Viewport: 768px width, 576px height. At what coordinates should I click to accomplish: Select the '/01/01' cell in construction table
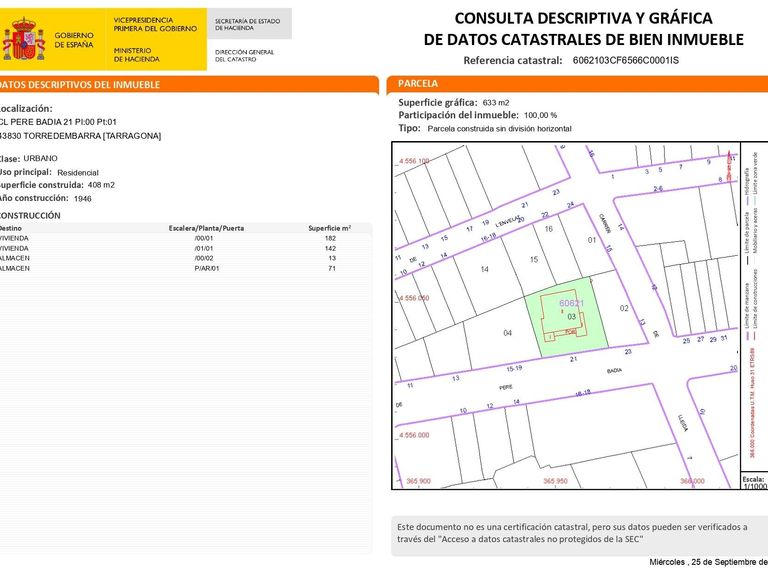click(x=204, y=248)
